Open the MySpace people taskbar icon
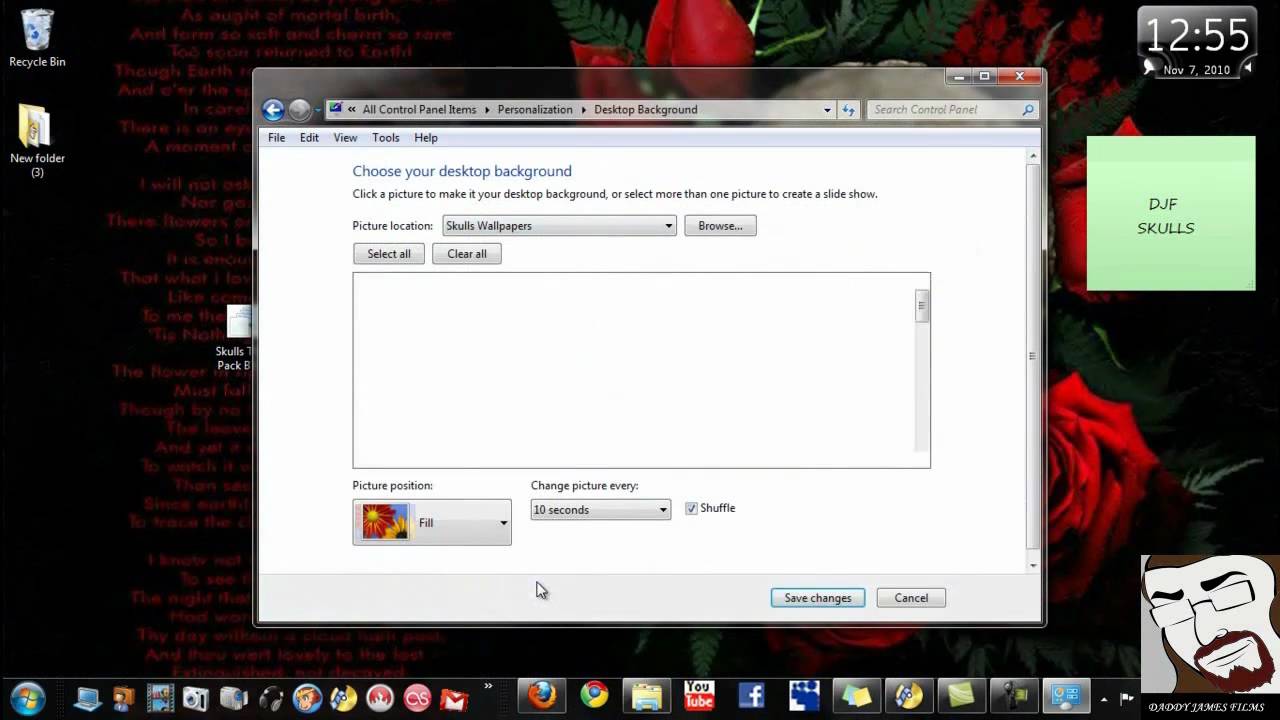Image resolution: width=1280 pixels, height=720 pixels. click(x=804, y=696)
